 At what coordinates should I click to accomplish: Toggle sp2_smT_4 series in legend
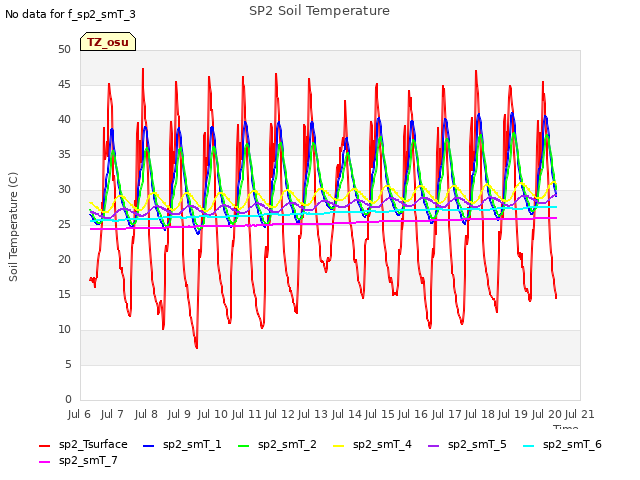pos(372,444)
